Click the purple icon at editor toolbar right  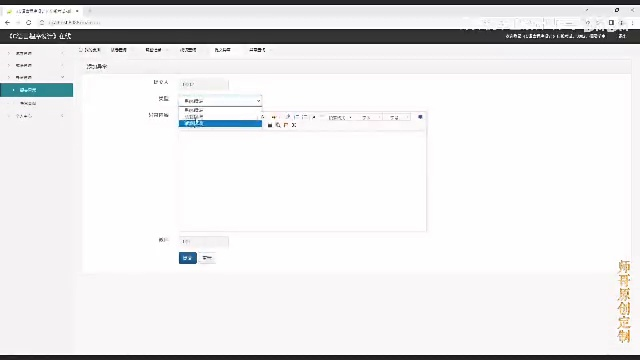(x=420, y=117)
